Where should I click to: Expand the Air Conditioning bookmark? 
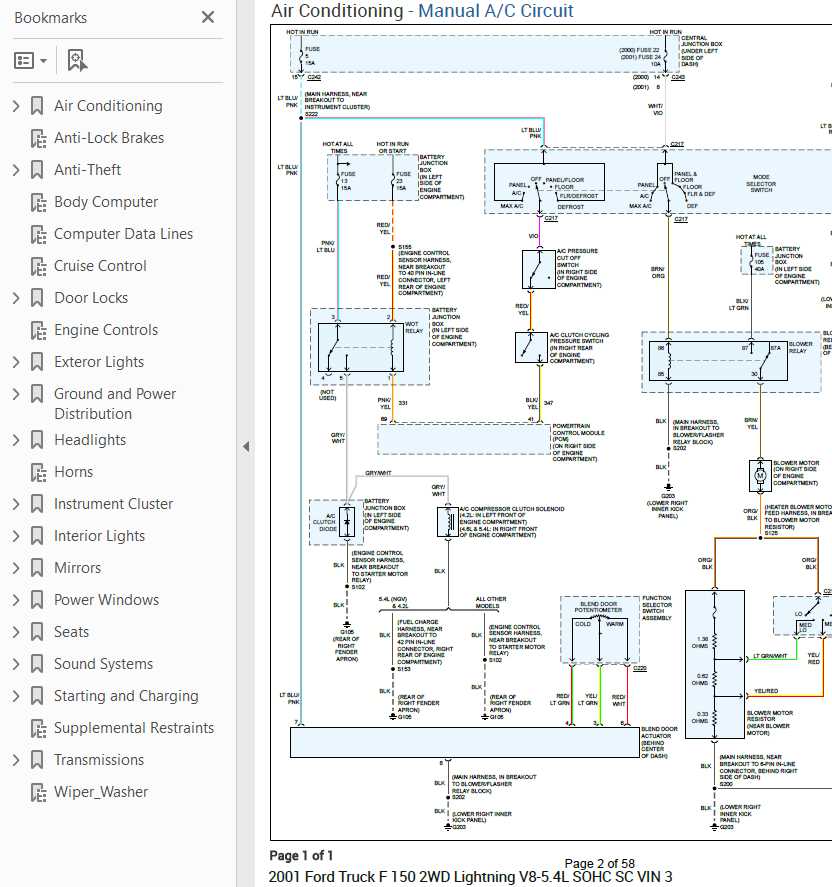pos(16,106)
